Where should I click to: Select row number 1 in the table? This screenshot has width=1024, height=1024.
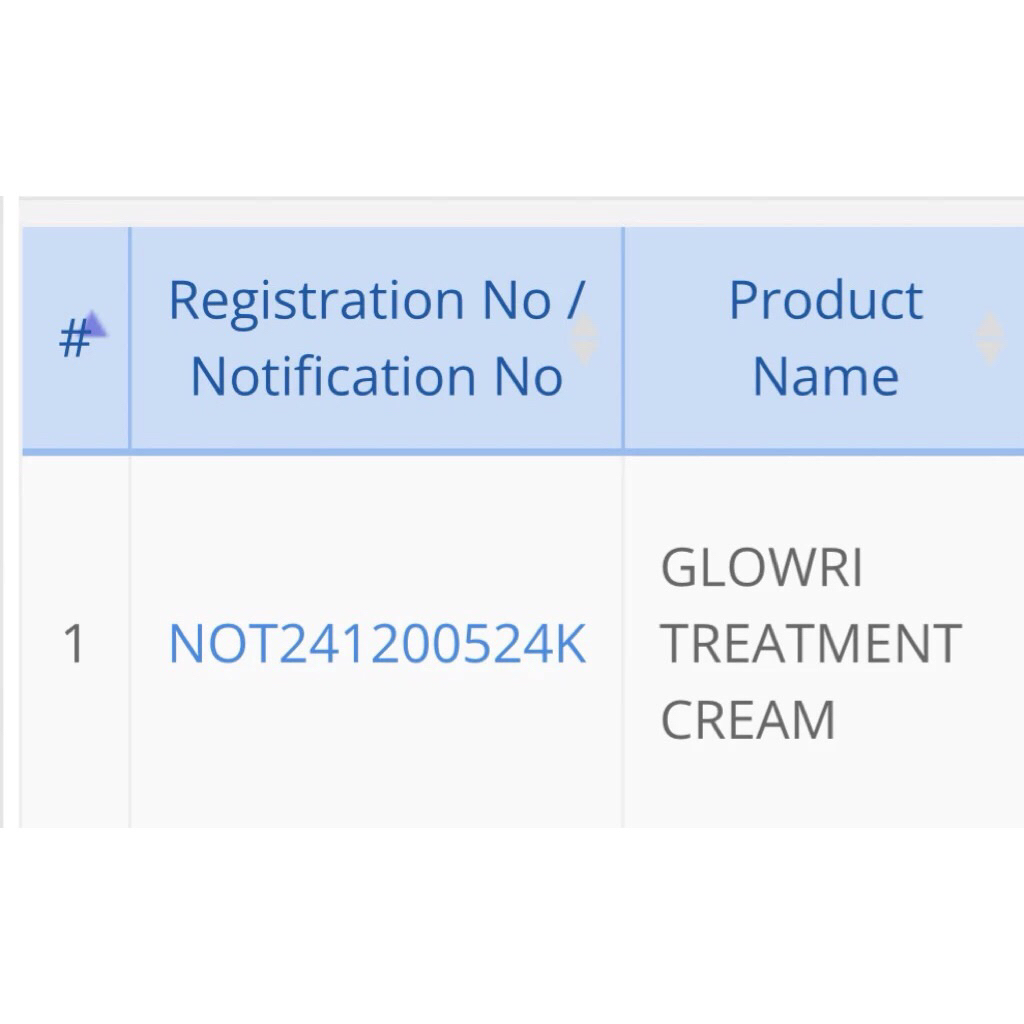pos(74,644)
